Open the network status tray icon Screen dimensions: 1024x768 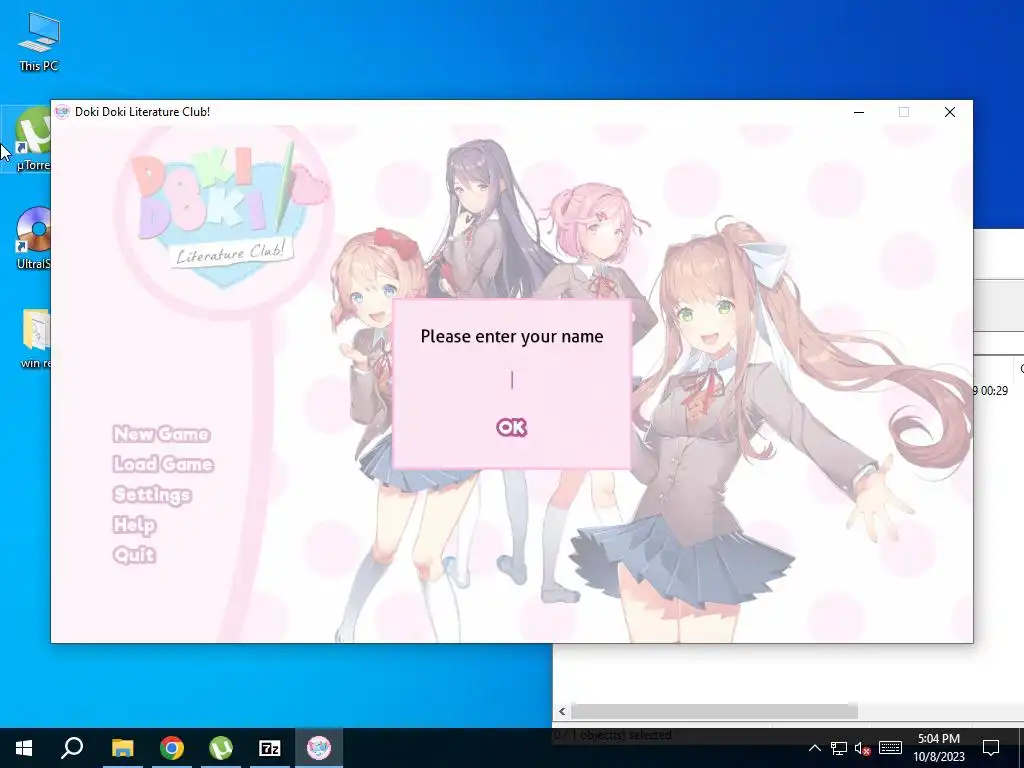click(839, 748)
